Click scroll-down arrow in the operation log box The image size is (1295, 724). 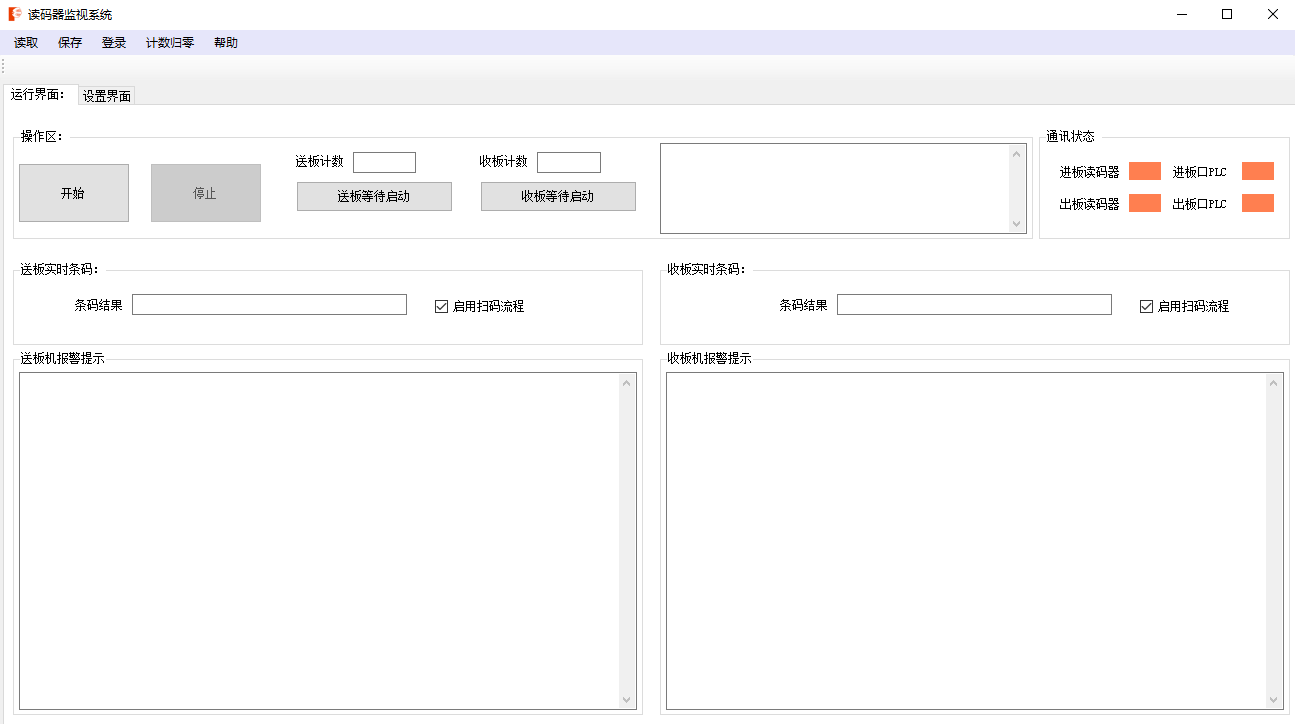pos(1017,224)
